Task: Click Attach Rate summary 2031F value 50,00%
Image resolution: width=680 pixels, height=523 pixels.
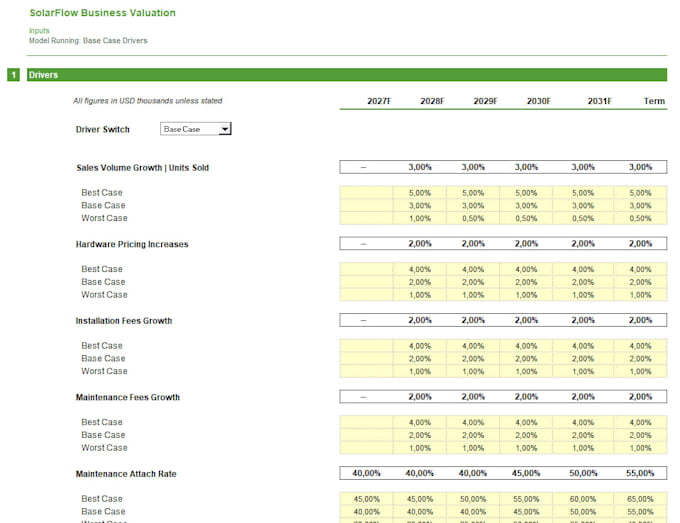Action: (583, 473)
